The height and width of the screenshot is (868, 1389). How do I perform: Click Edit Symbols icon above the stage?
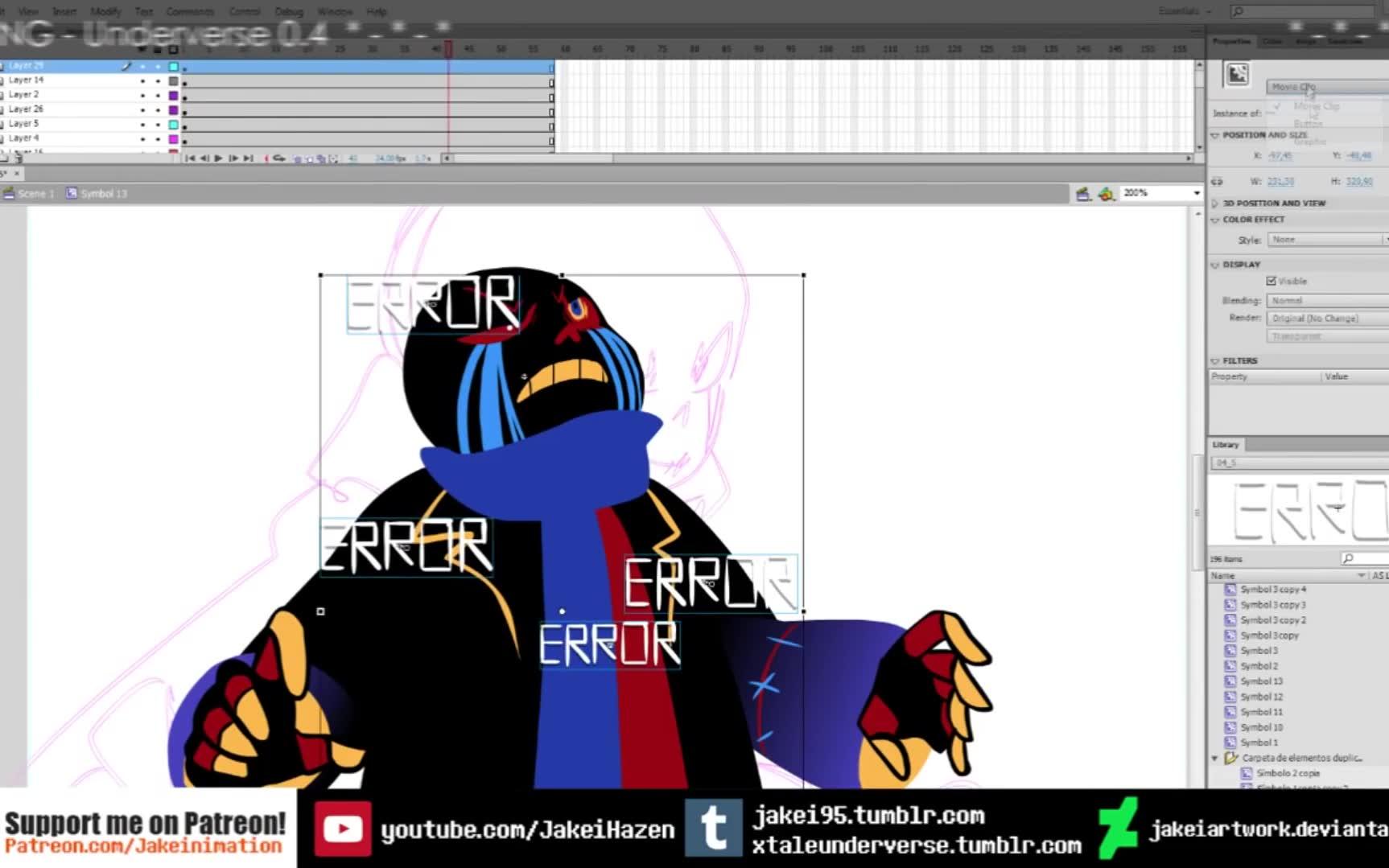coord(1107,193)
